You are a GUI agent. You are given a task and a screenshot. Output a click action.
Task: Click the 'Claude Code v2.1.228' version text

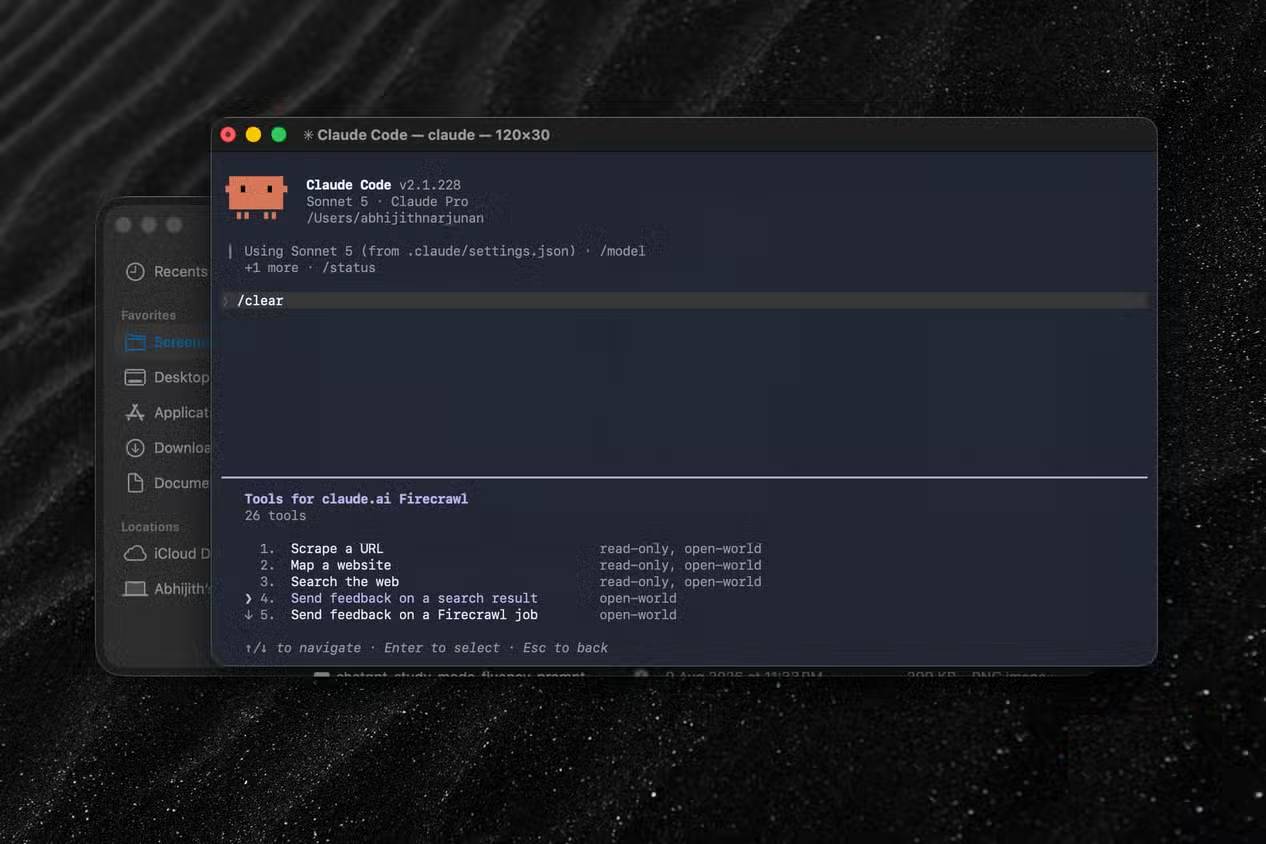[x=383, y=185]
